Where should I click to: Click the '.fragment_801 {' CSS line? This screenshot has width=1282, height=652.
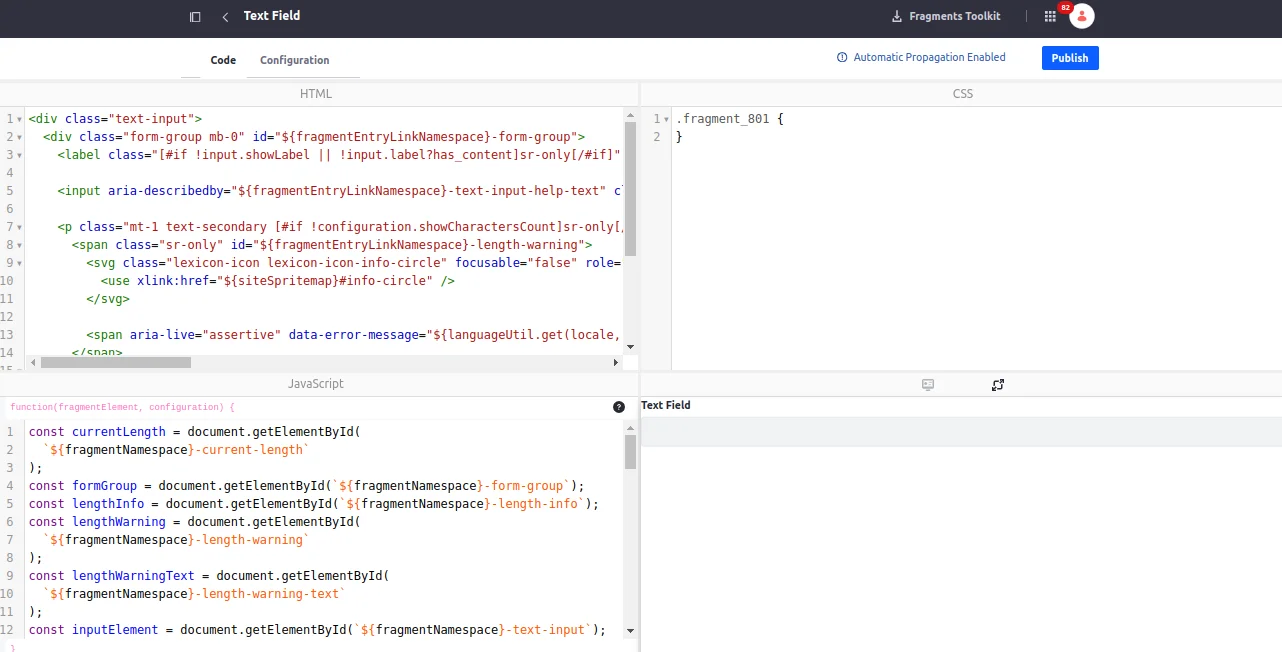(x=729, y=119)
